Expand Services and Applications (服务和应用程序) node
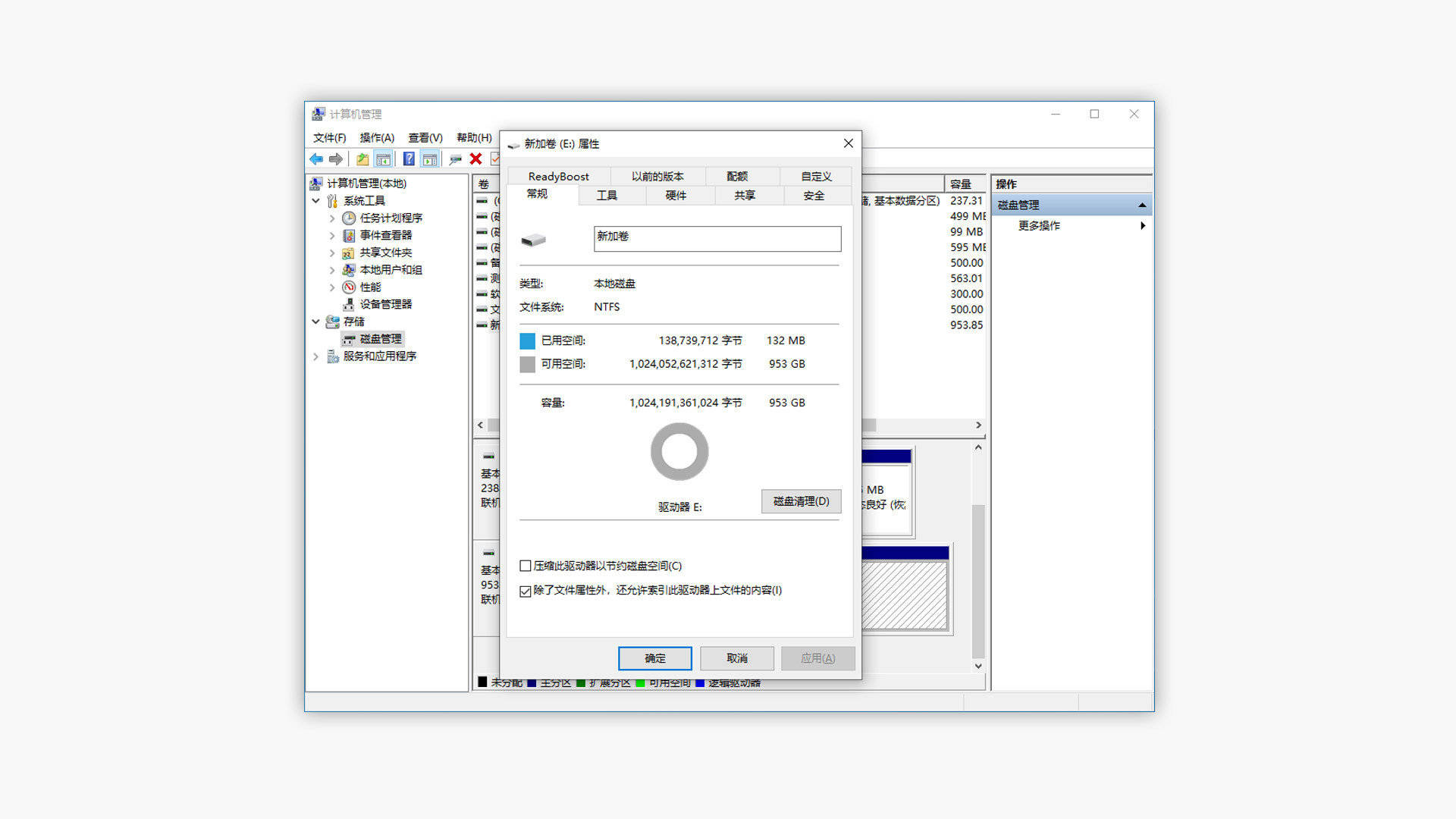The image size is (1456, 819). pos(316,356)
